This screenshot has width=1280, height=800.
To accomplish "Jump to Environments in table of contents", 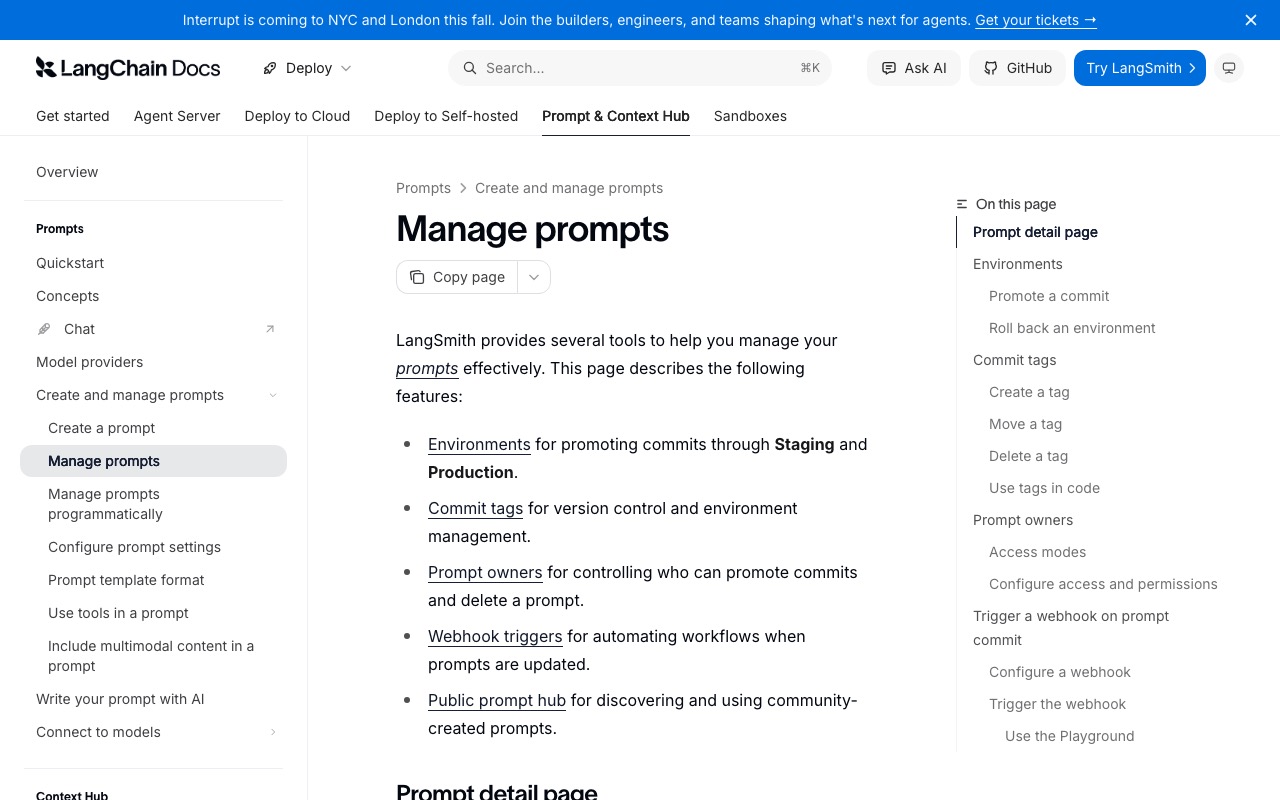I will 1018,264.
